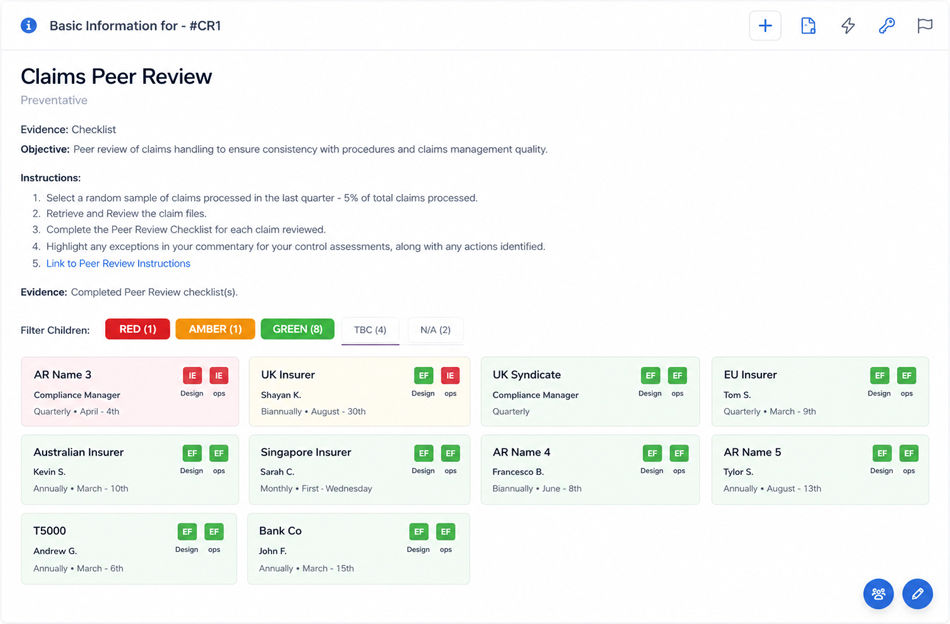
Task: Click the blue users group round button
Action: tap(879, 594)
